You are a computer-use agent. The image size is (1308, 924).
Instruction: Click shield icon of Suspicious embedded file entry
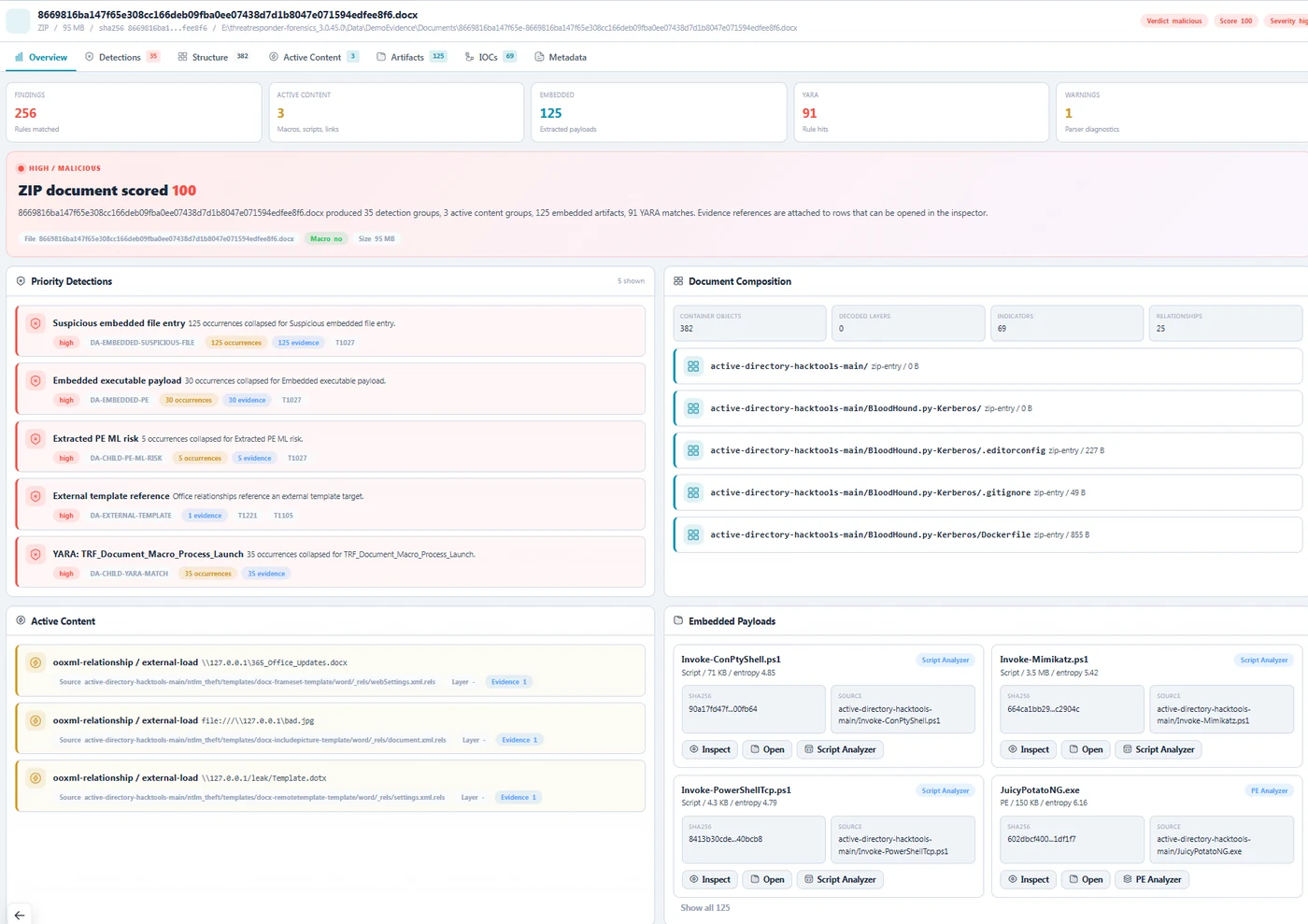36,323
